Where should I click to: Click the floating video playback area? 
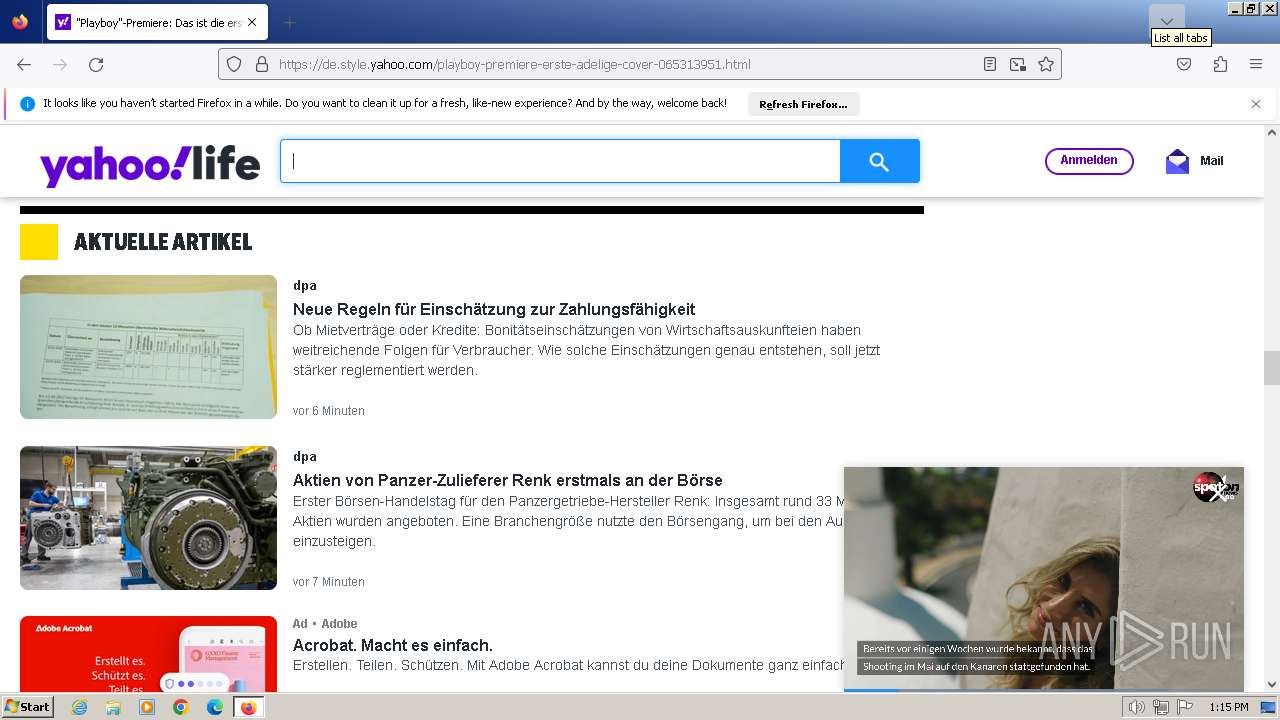pyautogui.click(x=1044, y=578)
